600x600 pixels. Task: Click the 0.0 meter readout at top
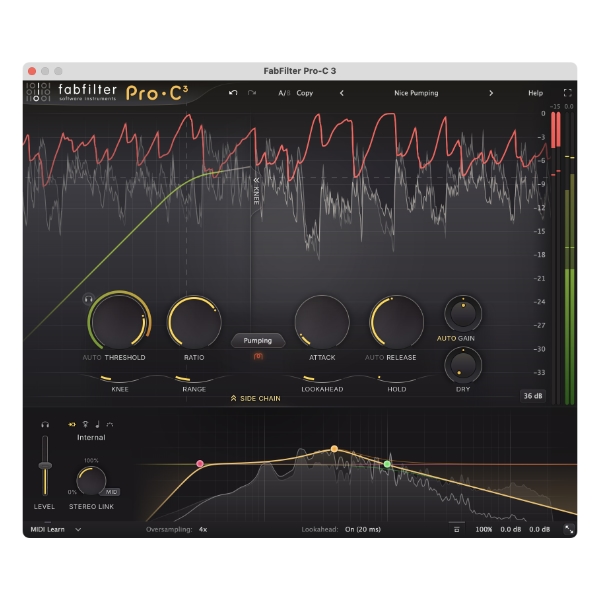click(569, 107)
